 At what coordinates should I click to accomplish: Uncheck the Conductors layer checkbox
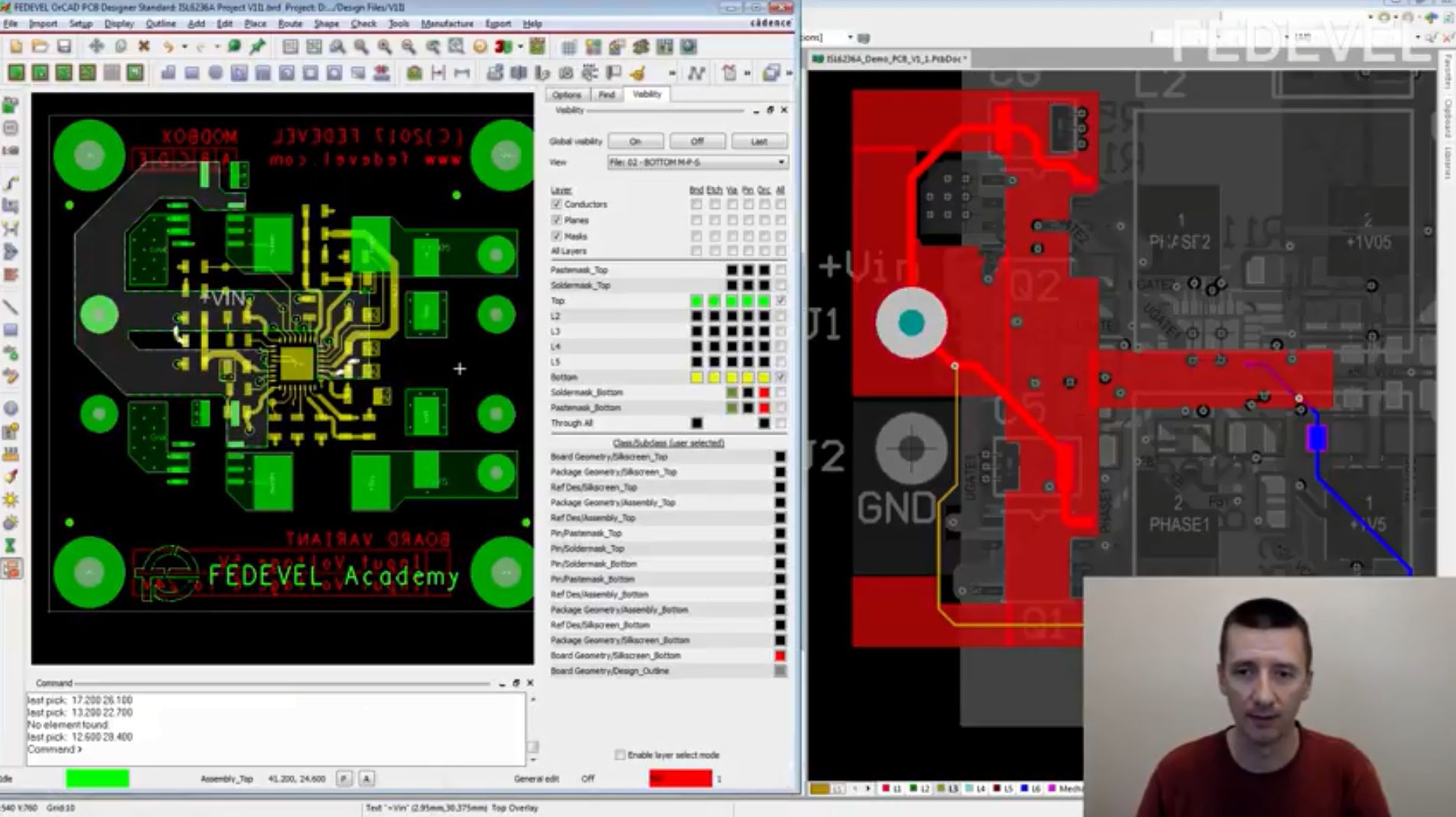coord(556,204)
